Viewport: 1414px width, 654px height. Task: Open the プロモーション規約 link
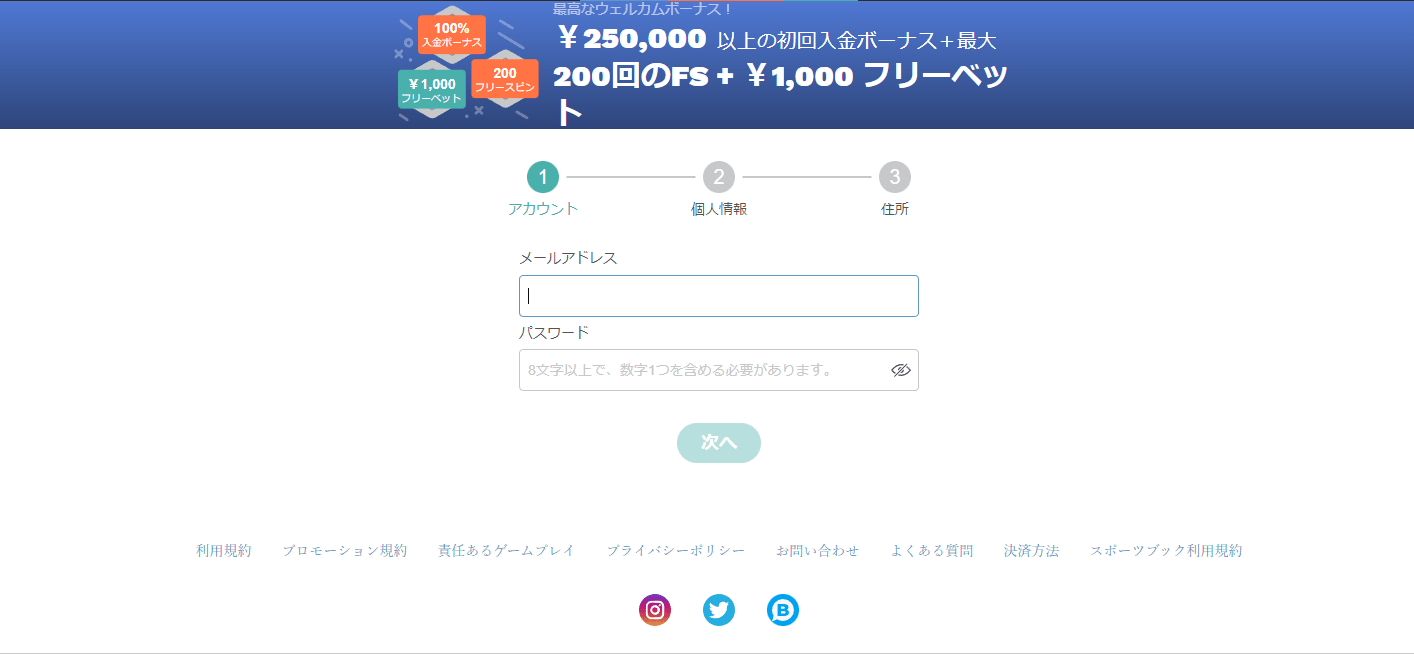(x=345, y=551)
